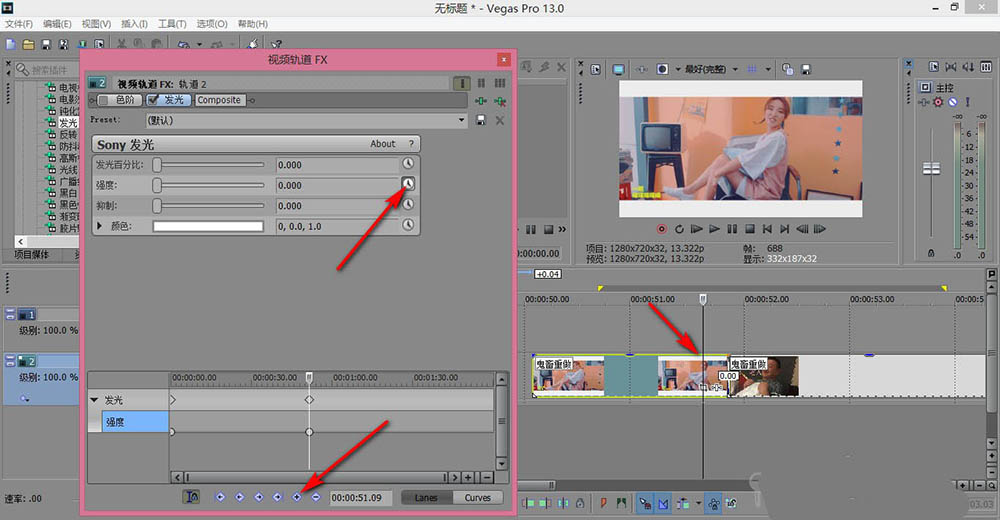Select the Composite button in FX chain
This screenshot has height=520, width=1000.
pyautogui.click(x=219, y=100)
